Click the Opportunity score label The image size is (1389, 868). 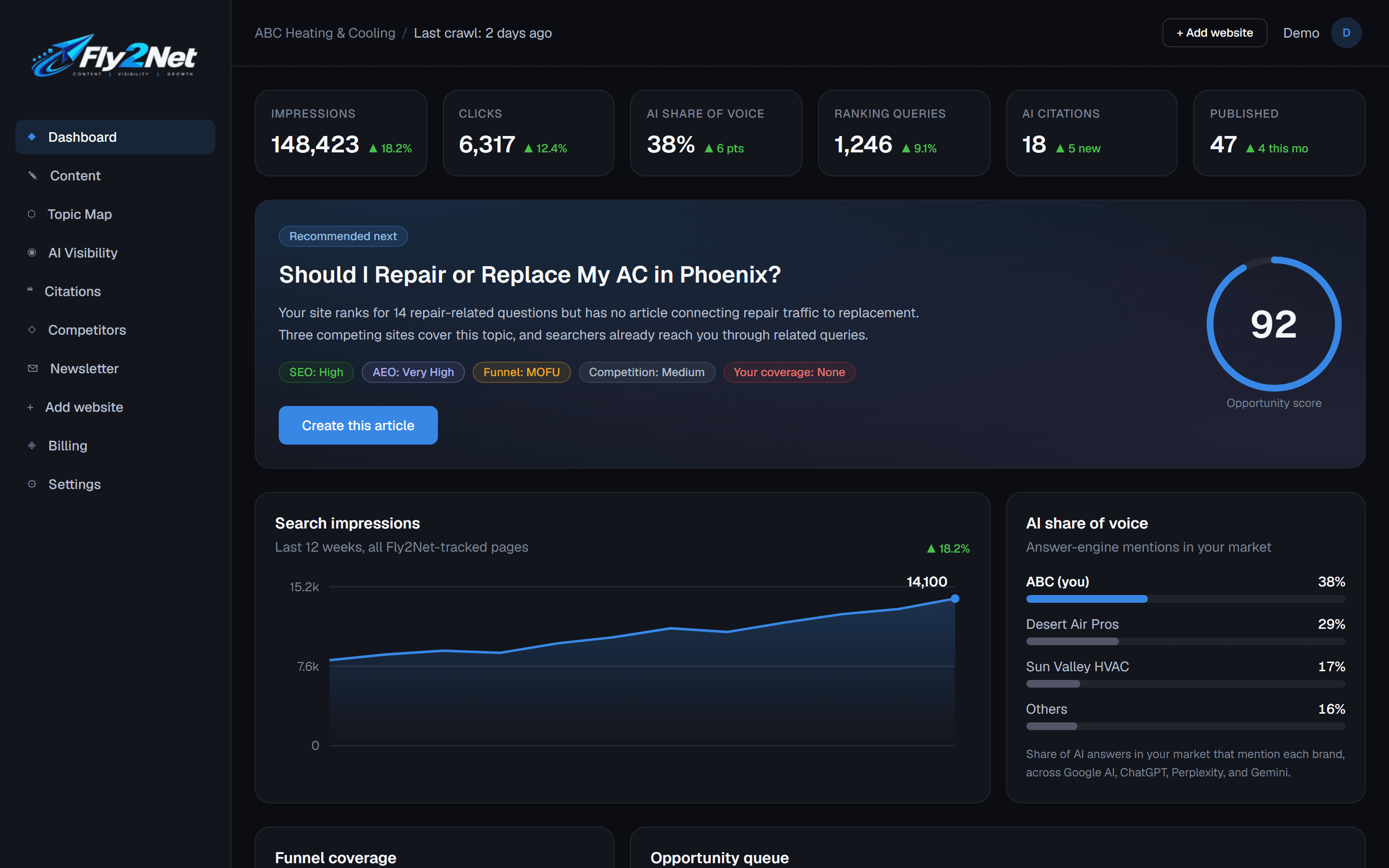pos(1274,403)
